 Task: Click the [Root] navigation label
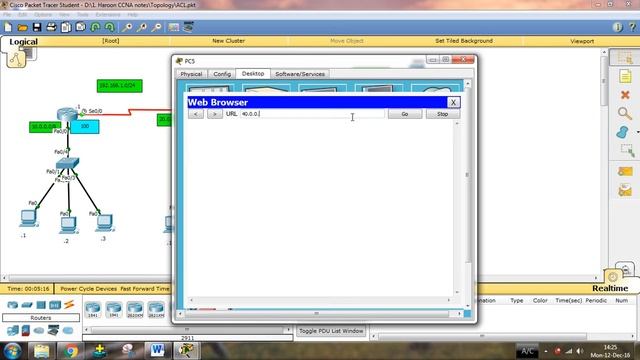[111, 41]
